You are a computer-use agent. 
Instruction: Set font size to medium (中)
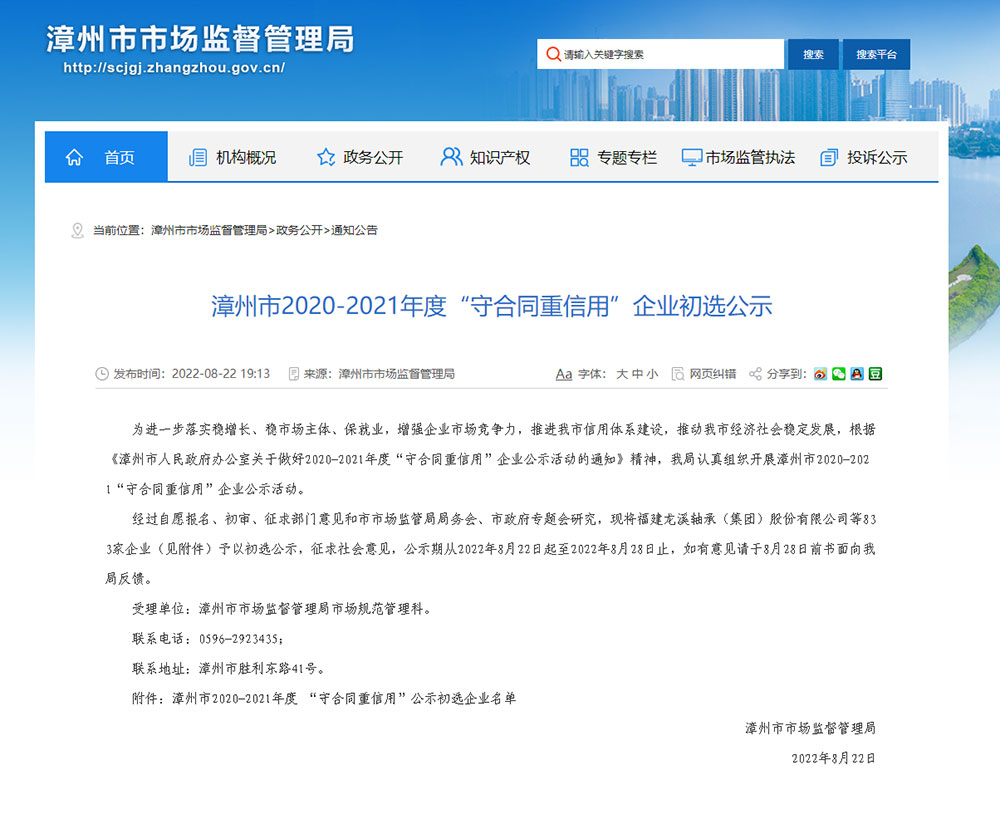637,374
